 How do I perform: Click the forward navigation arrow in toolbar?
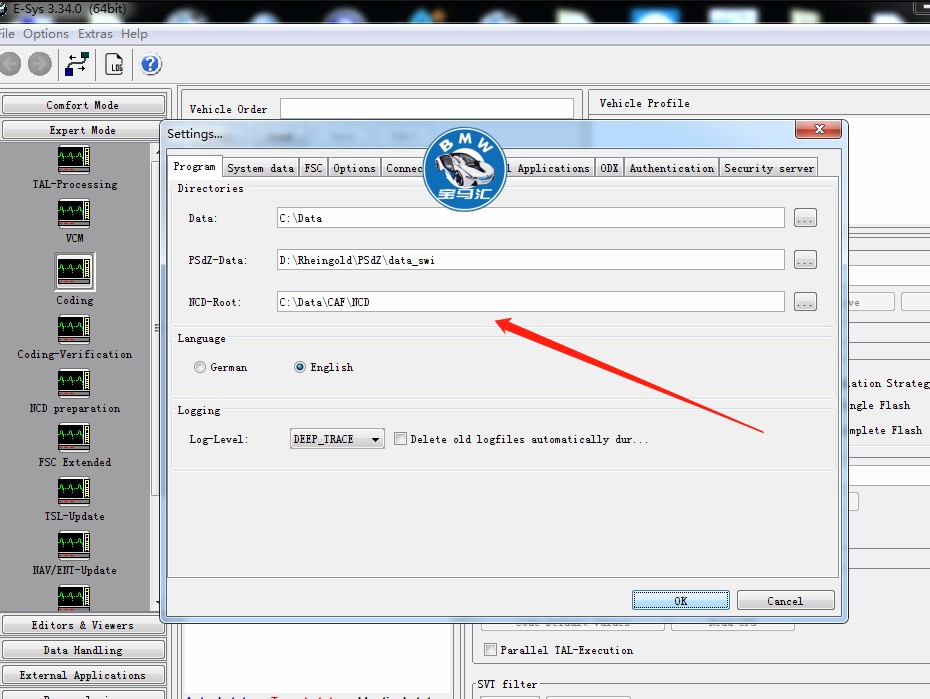(x=40, y=64)
